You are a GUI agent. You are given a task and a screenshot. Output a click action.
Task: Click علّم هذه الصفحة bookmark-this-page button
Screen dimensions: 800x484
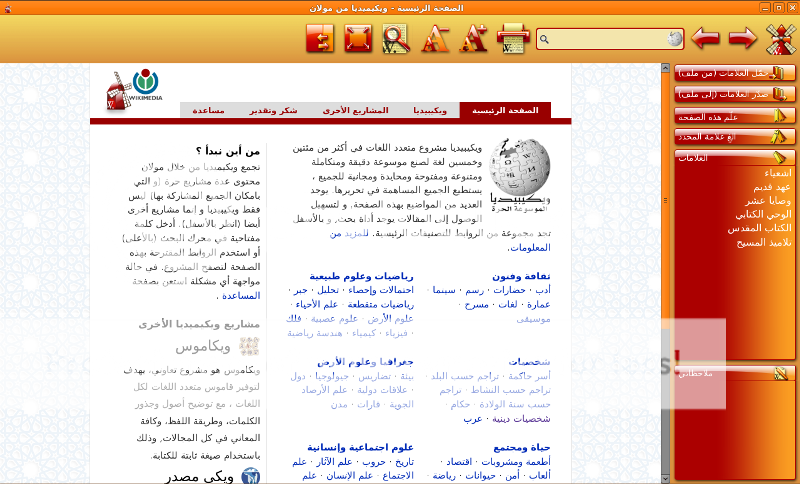click(735, 116)
